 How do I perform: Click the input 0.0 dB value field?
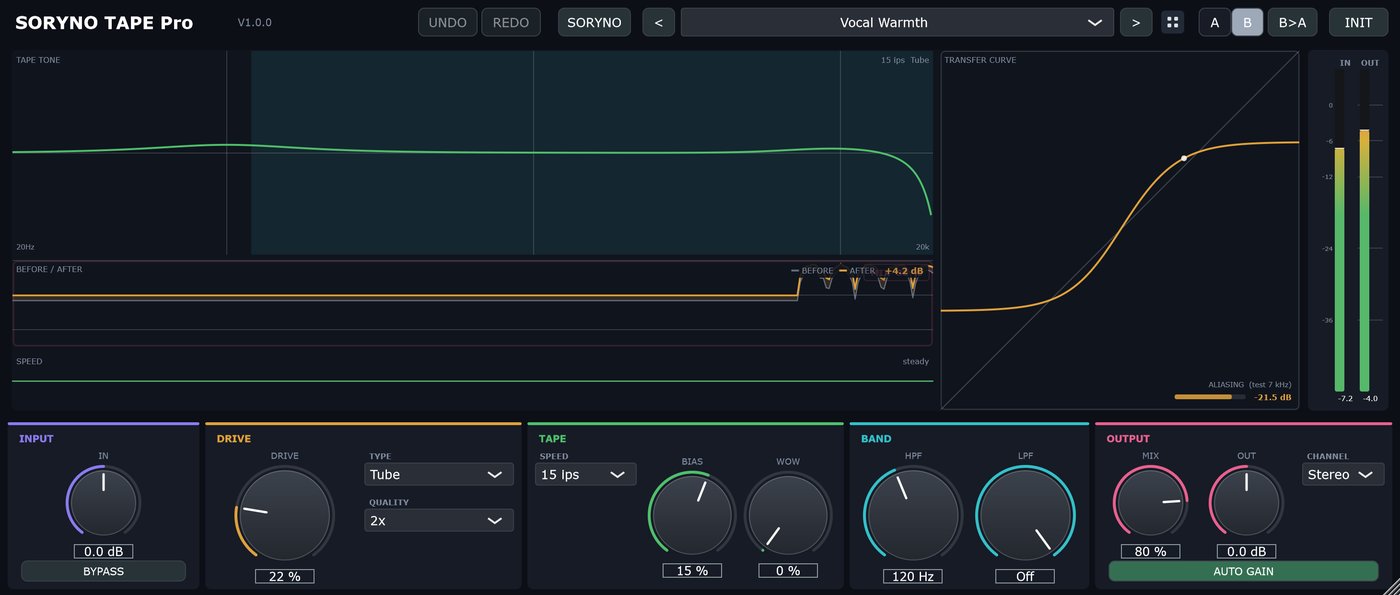[x=103, y=551]
